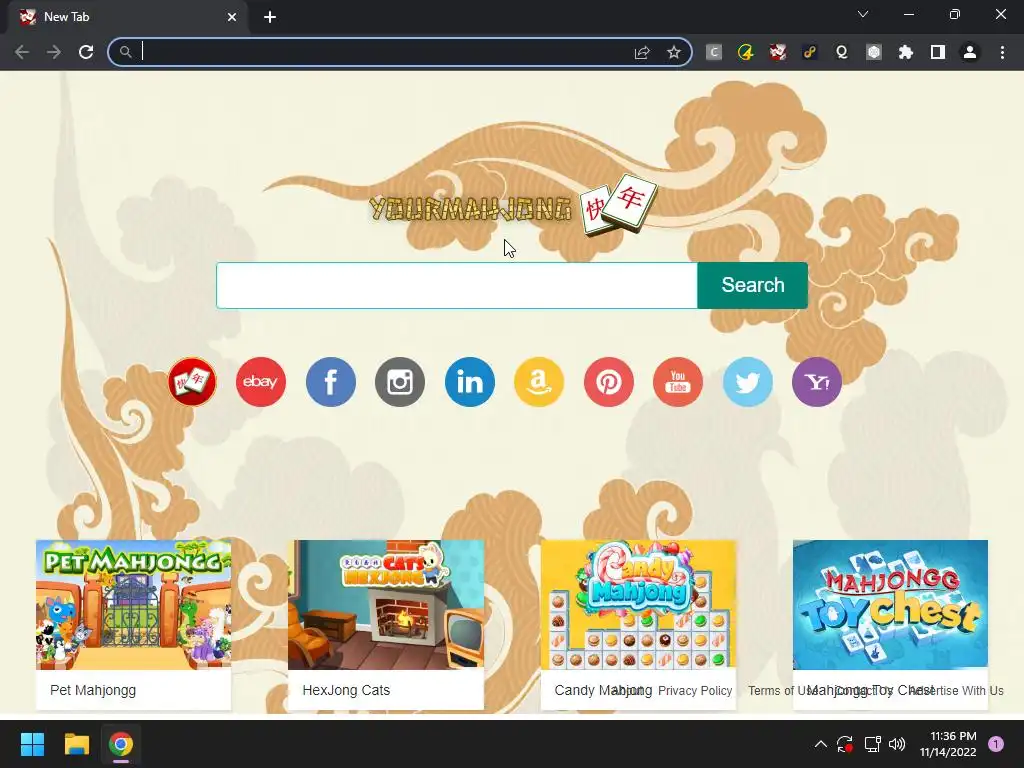This screenshot has width=1024, height=768.
Task: Open the yellow chain-link extension icon
Action: pyautogui.click(x=810, y=52)
